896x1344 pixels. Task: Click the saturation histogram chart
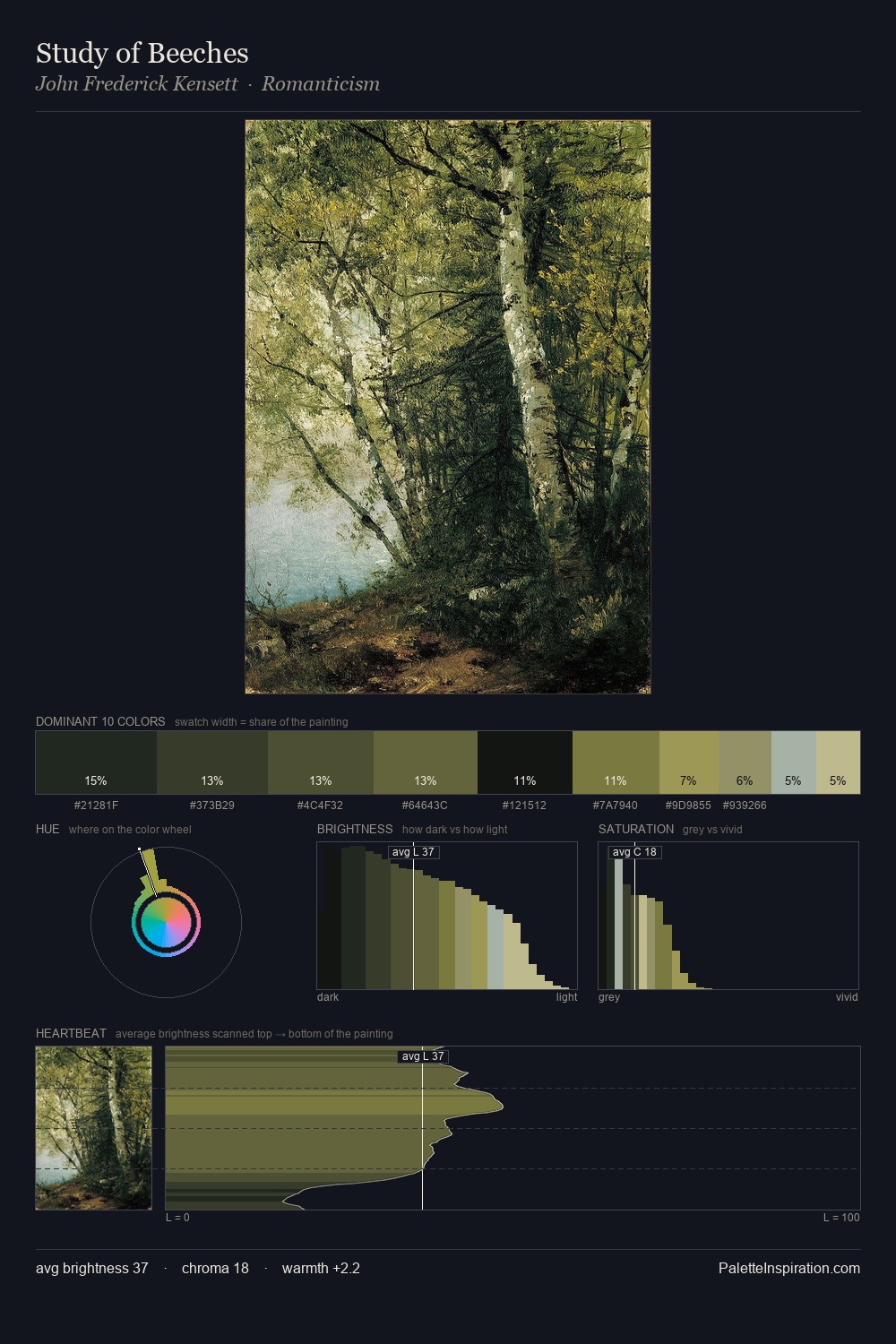point(728,916)
